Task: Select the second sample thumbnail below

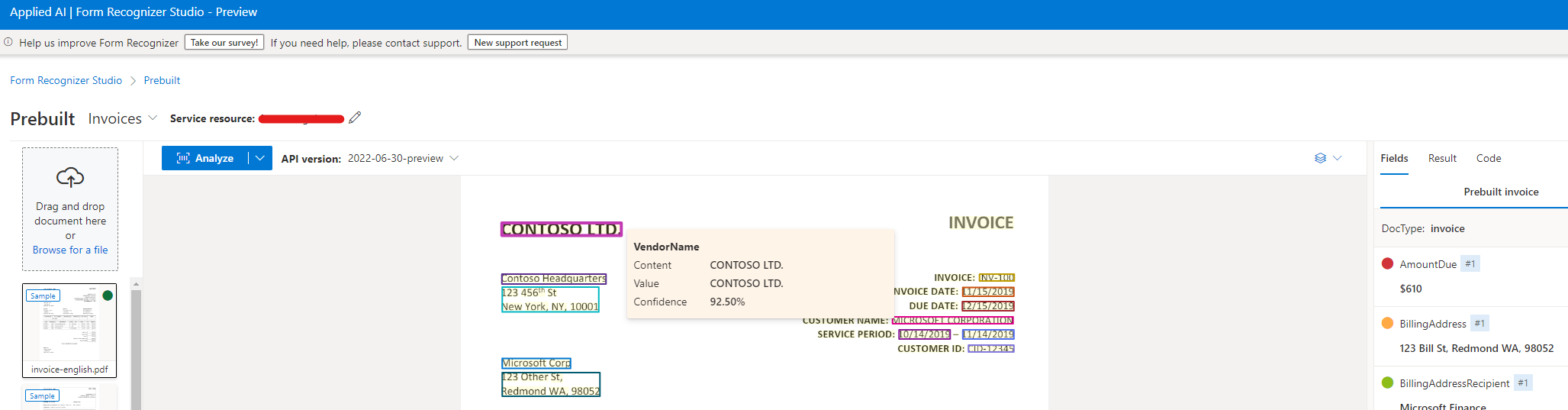Action: coord(69,397)
